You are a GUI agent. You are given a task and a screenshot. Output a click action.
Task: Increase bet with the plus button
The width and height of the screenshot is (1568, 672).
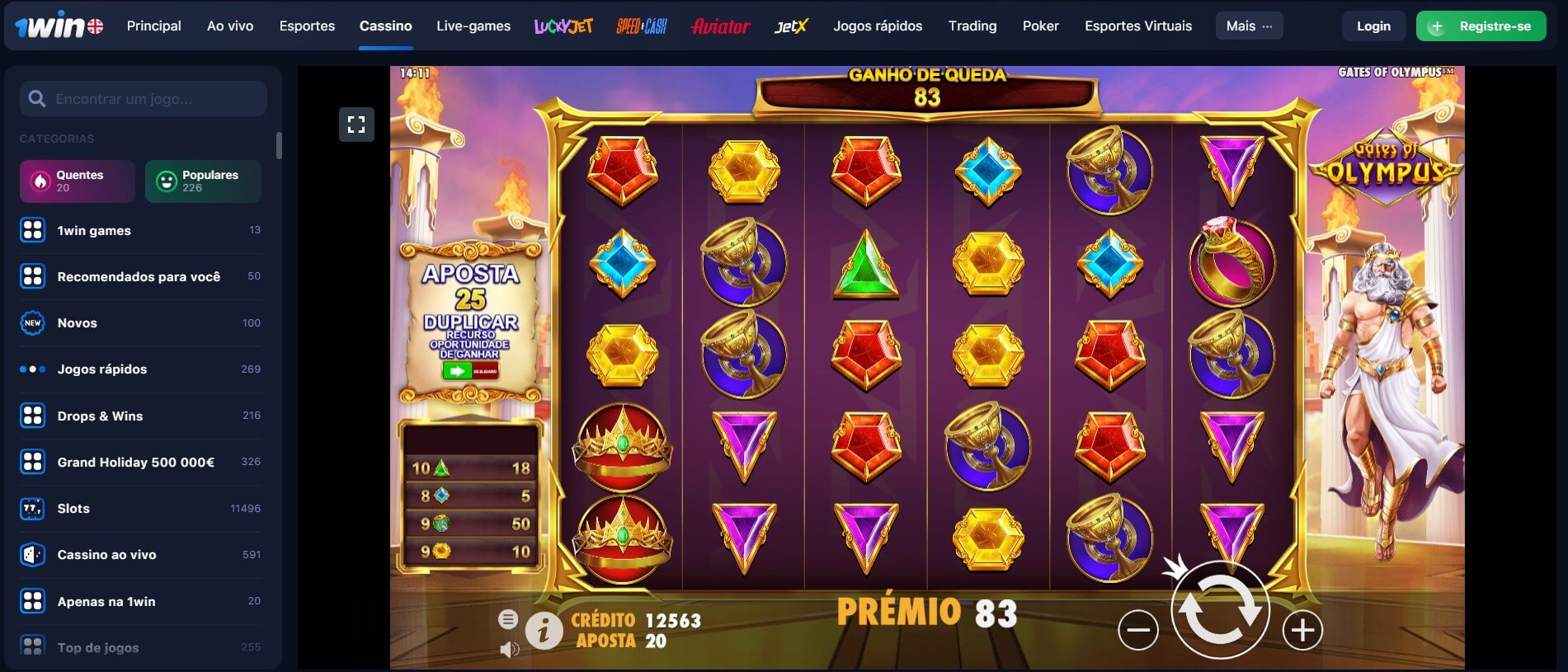coord(1302,631)
